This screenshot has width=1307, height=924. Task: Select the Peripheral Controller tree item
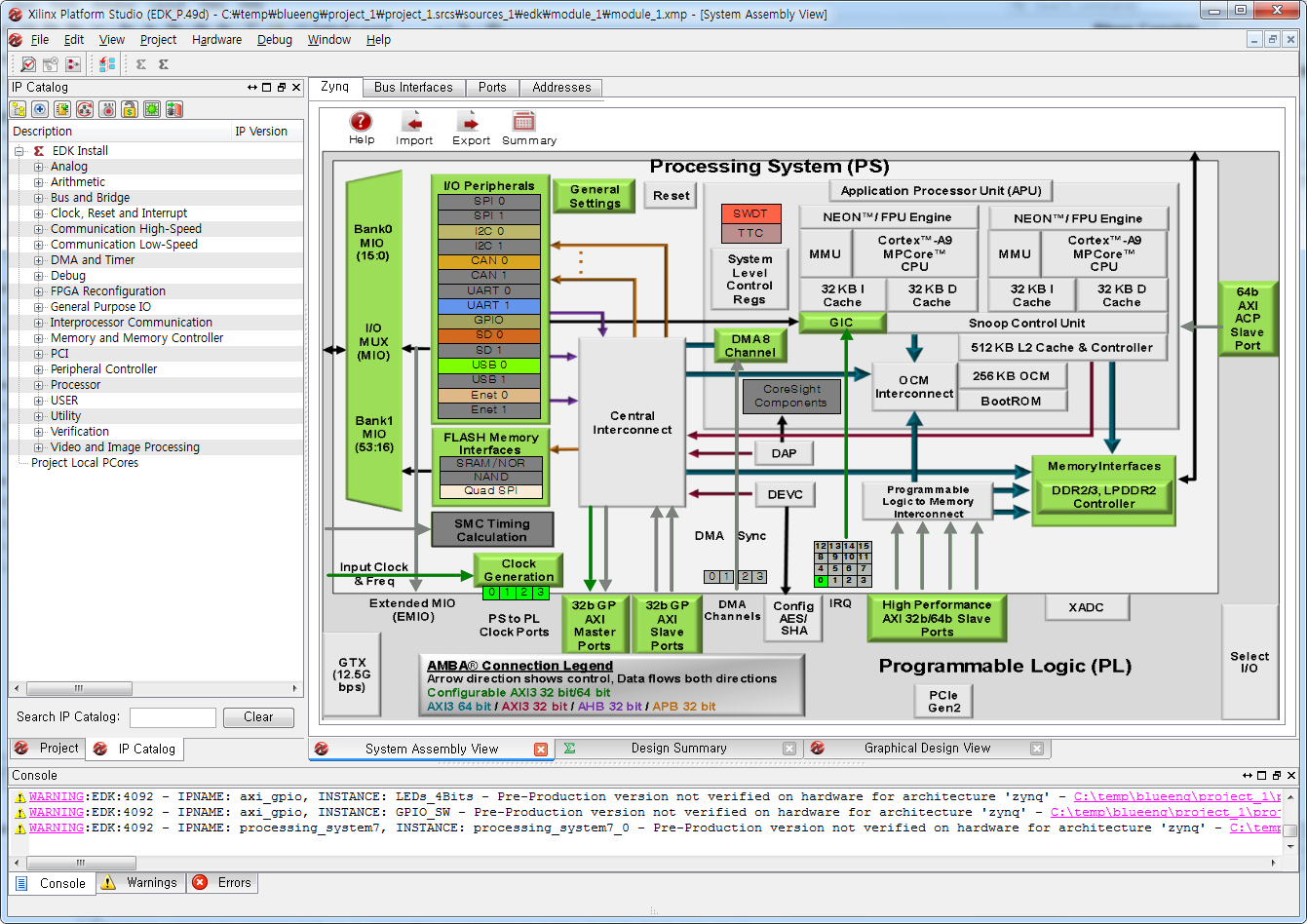103,369
